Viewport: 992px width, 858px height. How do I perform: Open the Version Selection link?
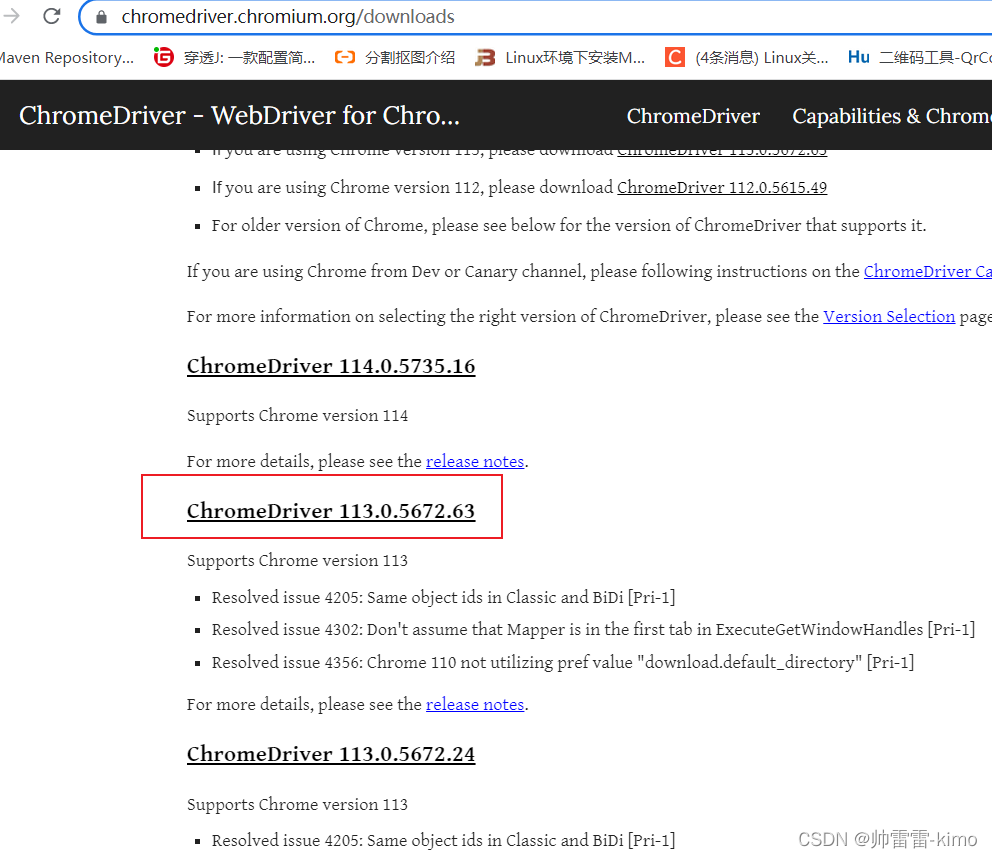[889, 316]
